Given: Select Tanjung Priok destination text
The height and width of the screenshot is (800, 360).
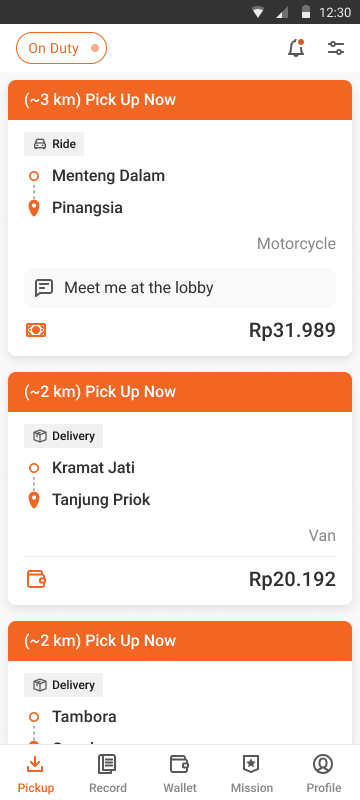Looking at the screenshot, I should [101, 499].
